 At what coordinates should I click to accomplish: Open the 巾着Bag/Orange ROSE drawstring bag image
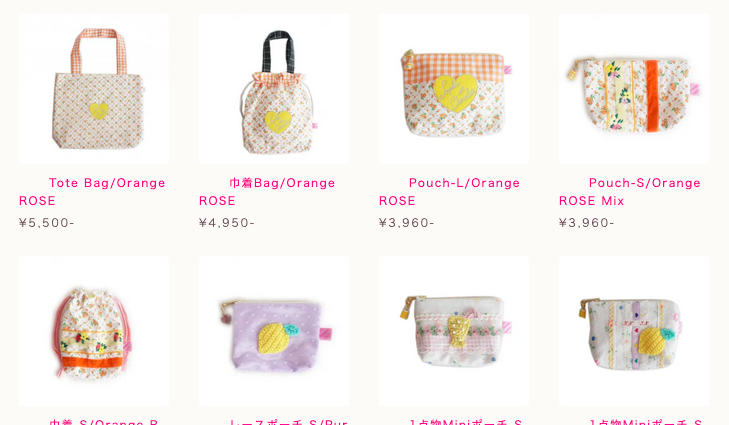(x=274, y=89)
